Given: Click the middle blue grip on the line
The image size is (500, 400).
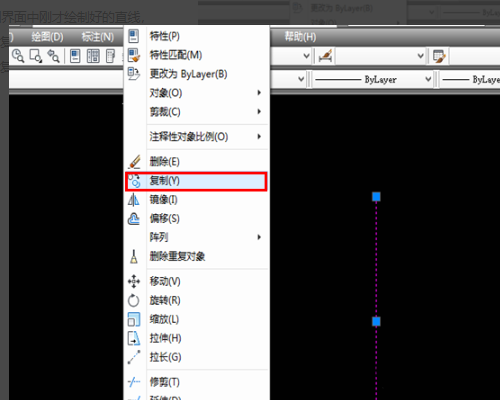Looking at the screenshot, I should pyautogui.click(x=376, y=321).
